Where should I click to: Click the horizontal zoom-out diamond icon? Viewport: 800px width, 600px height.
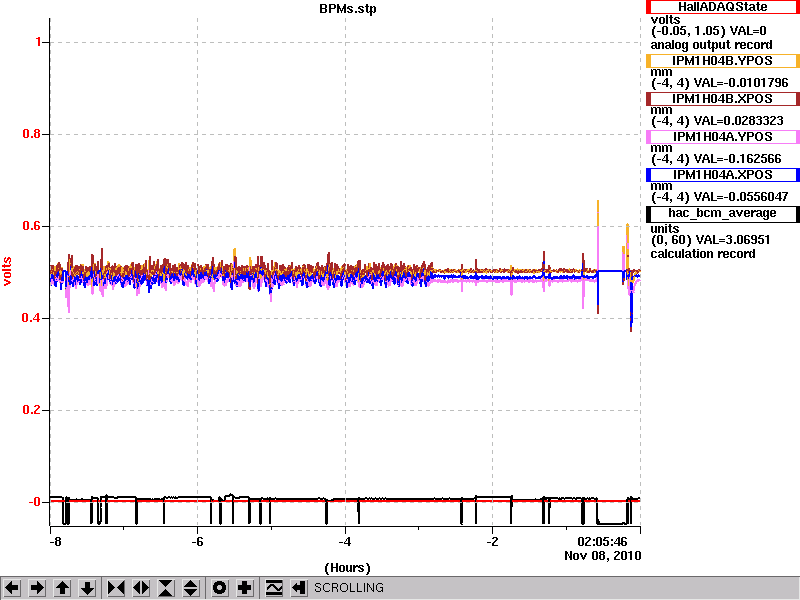[x=141, y=588]
